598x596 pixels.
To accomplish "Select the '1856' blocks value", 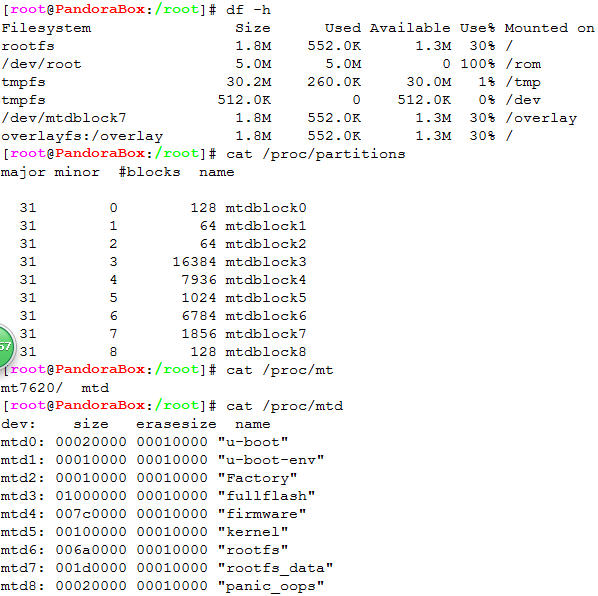I will [x=199, y=334].
